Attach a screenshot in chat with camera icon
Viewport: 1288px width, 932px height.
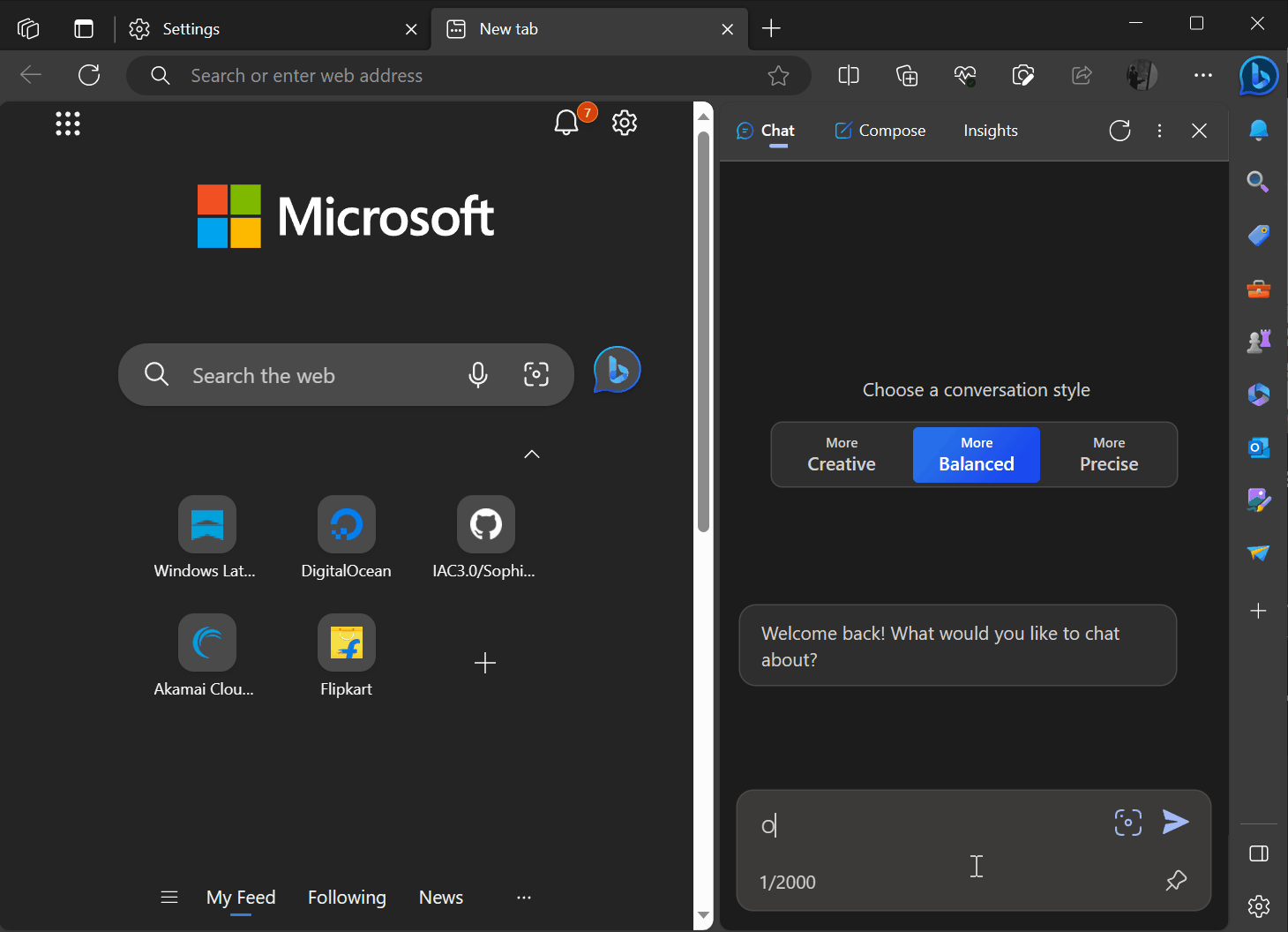pos(1127,822)
